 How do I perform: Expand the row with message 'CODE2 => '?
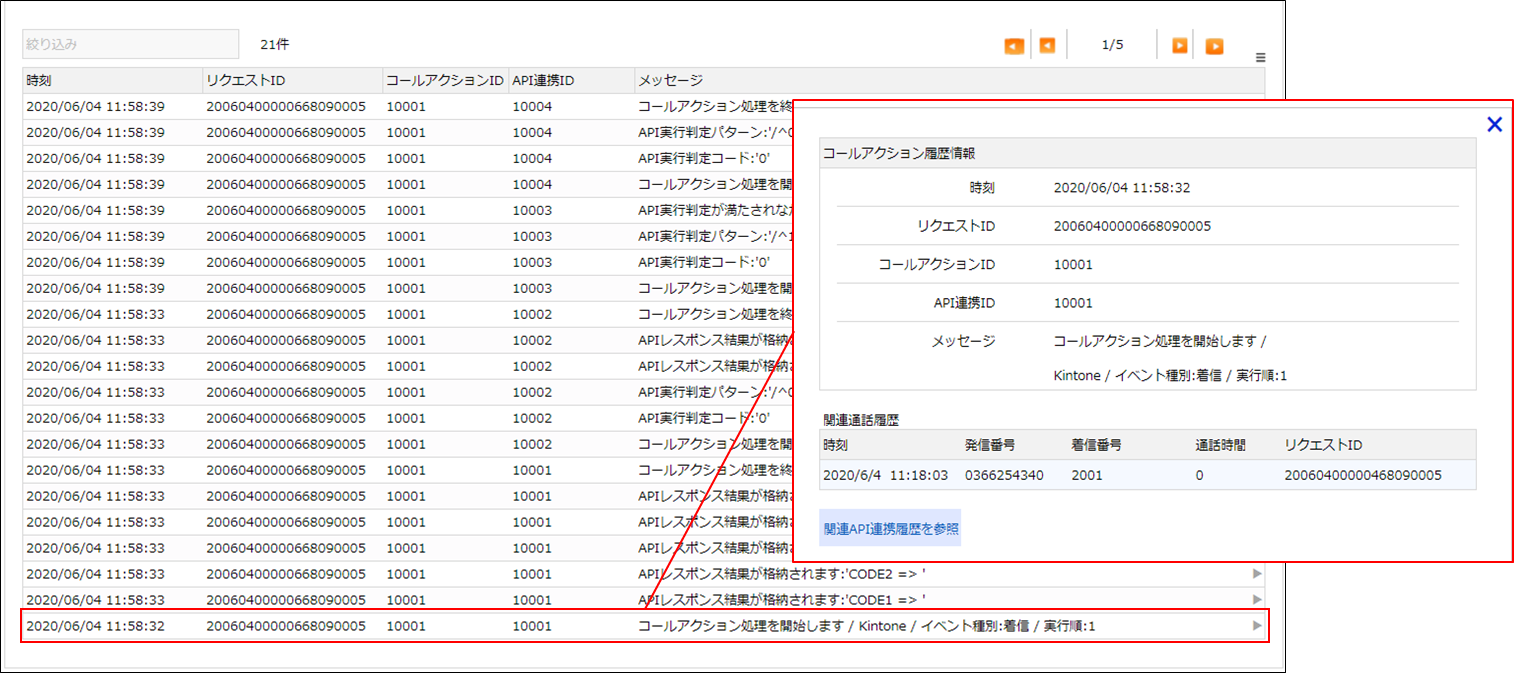click(x=1258, y=573)
